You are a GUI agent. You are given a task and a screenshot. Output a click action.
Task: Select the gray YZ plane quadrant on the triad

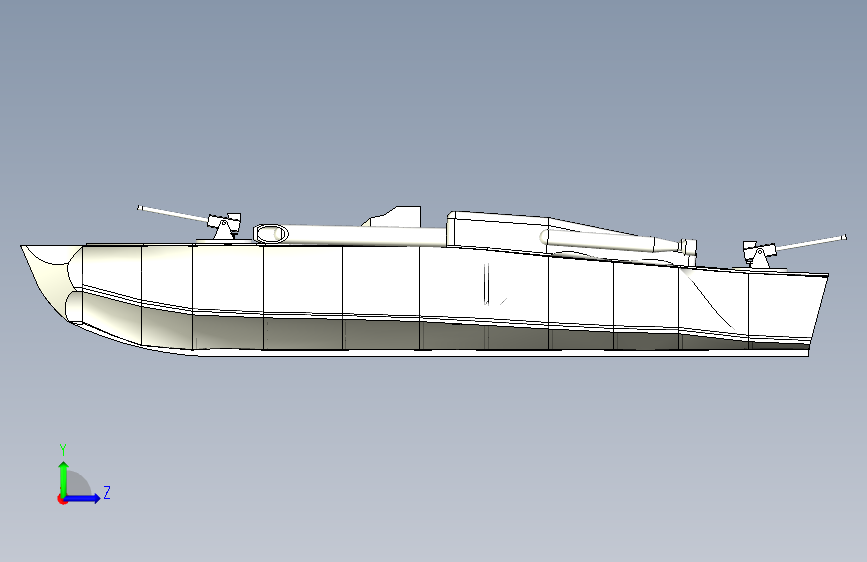pyautogui.click(x=77, y=485)
